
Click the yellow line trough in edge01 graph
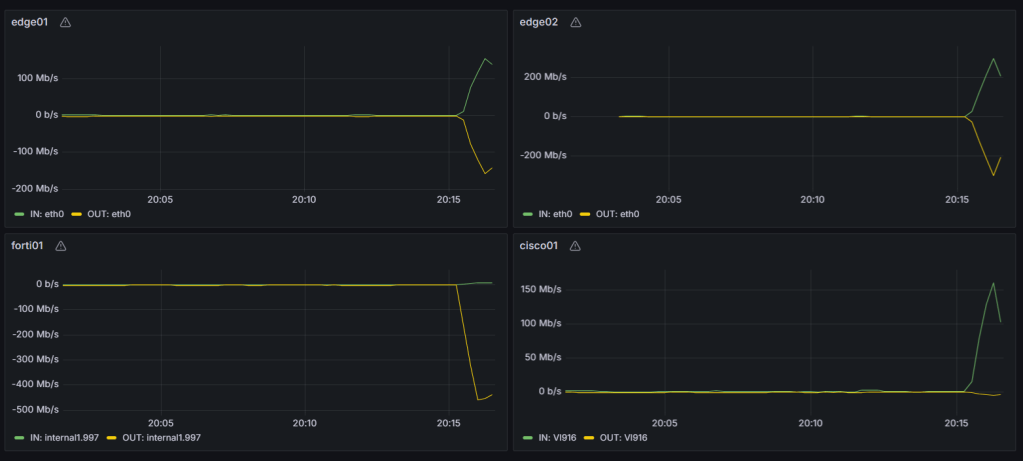485,173
